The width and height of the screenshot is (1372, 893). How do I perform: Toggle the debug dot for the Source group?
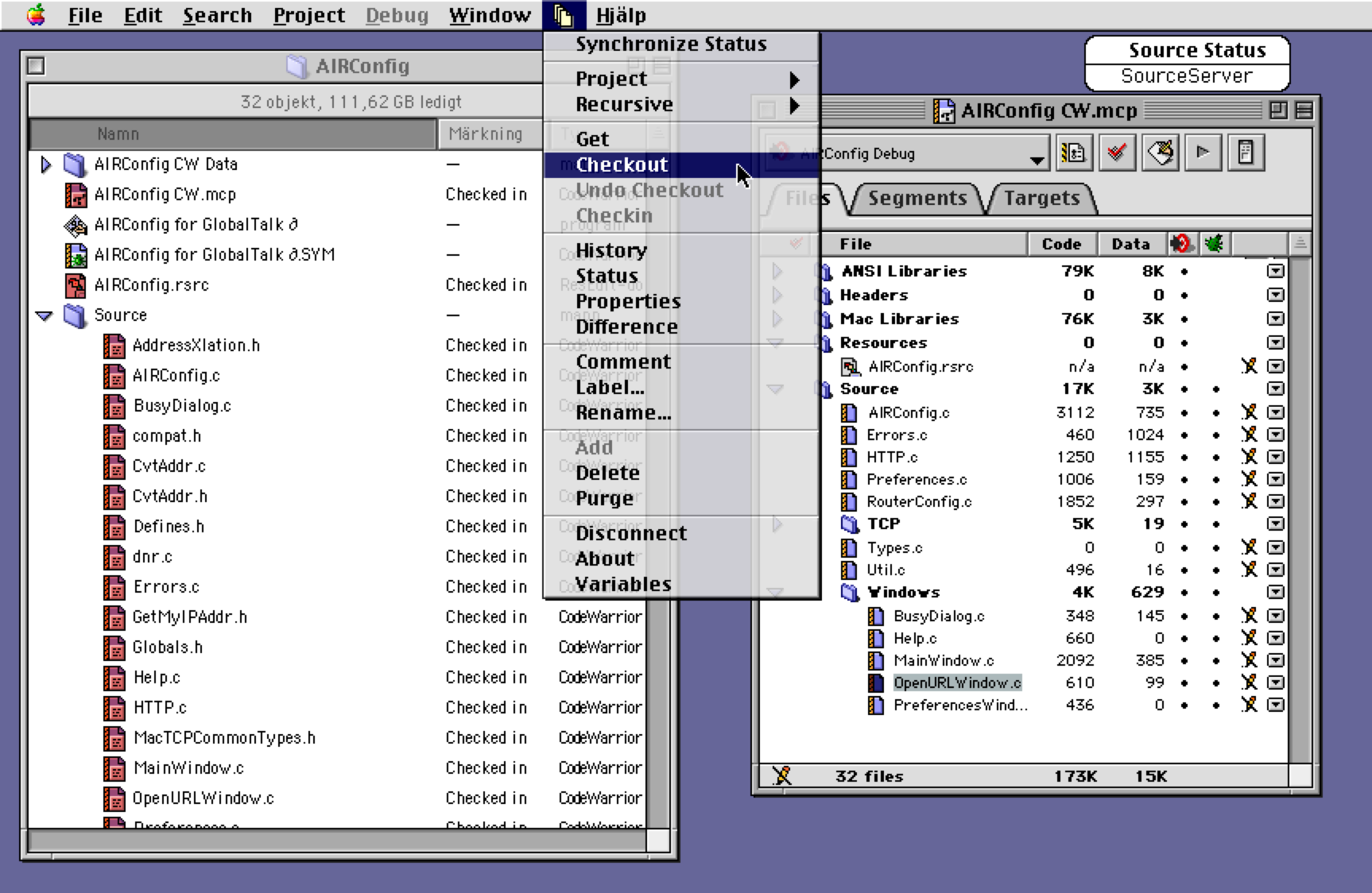tap(1216, 389)
